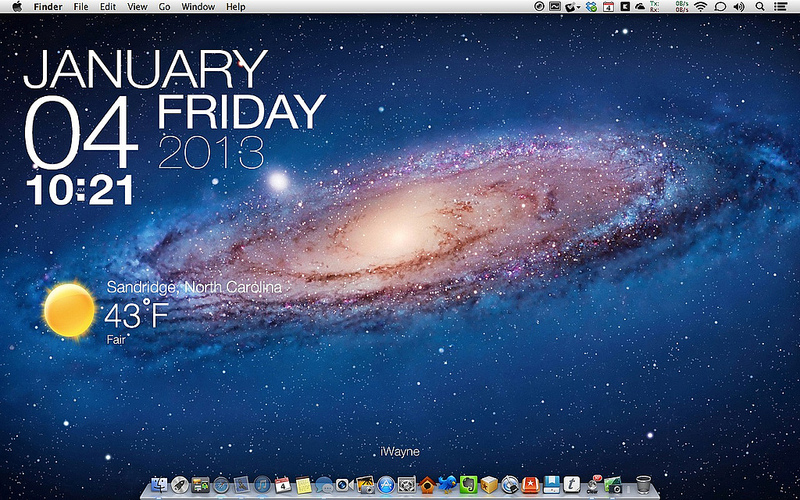Open the View menu
The height and width of the screenshot is (500, 800).
137,7
